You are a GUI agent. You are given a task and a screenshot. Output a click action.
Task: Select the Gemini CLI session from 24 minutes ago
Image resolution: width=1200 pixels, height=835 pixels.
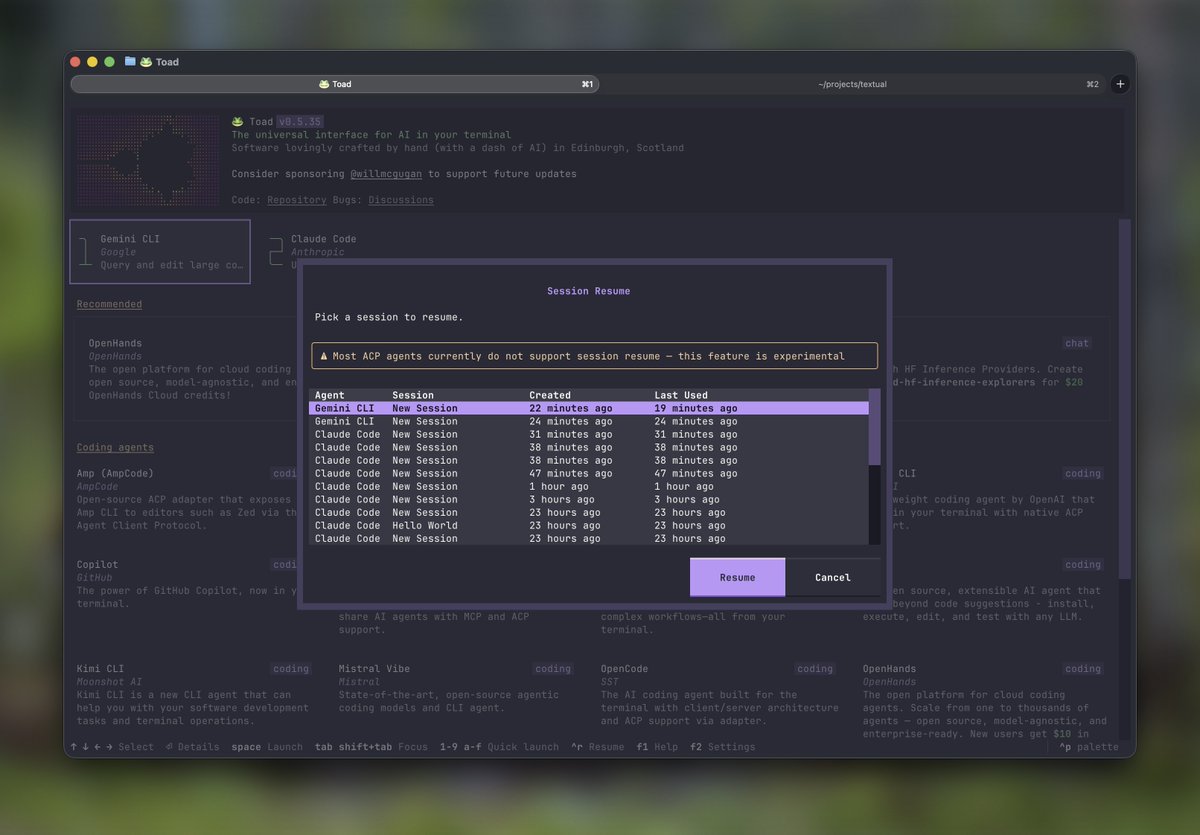tap(589, 421)
